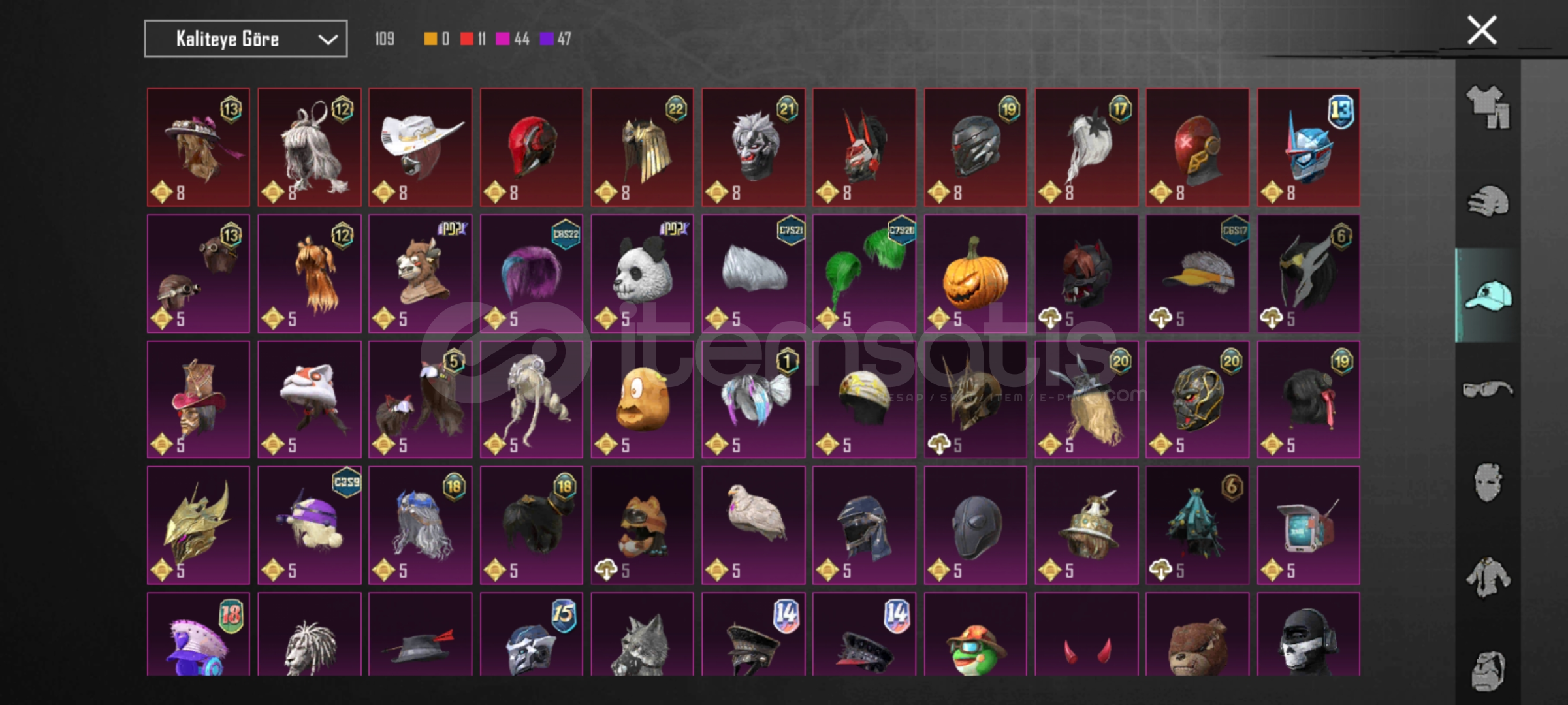Select the helmet category sidebar icon
The height and width of the screenshot is (705, 1568).
1488,201
